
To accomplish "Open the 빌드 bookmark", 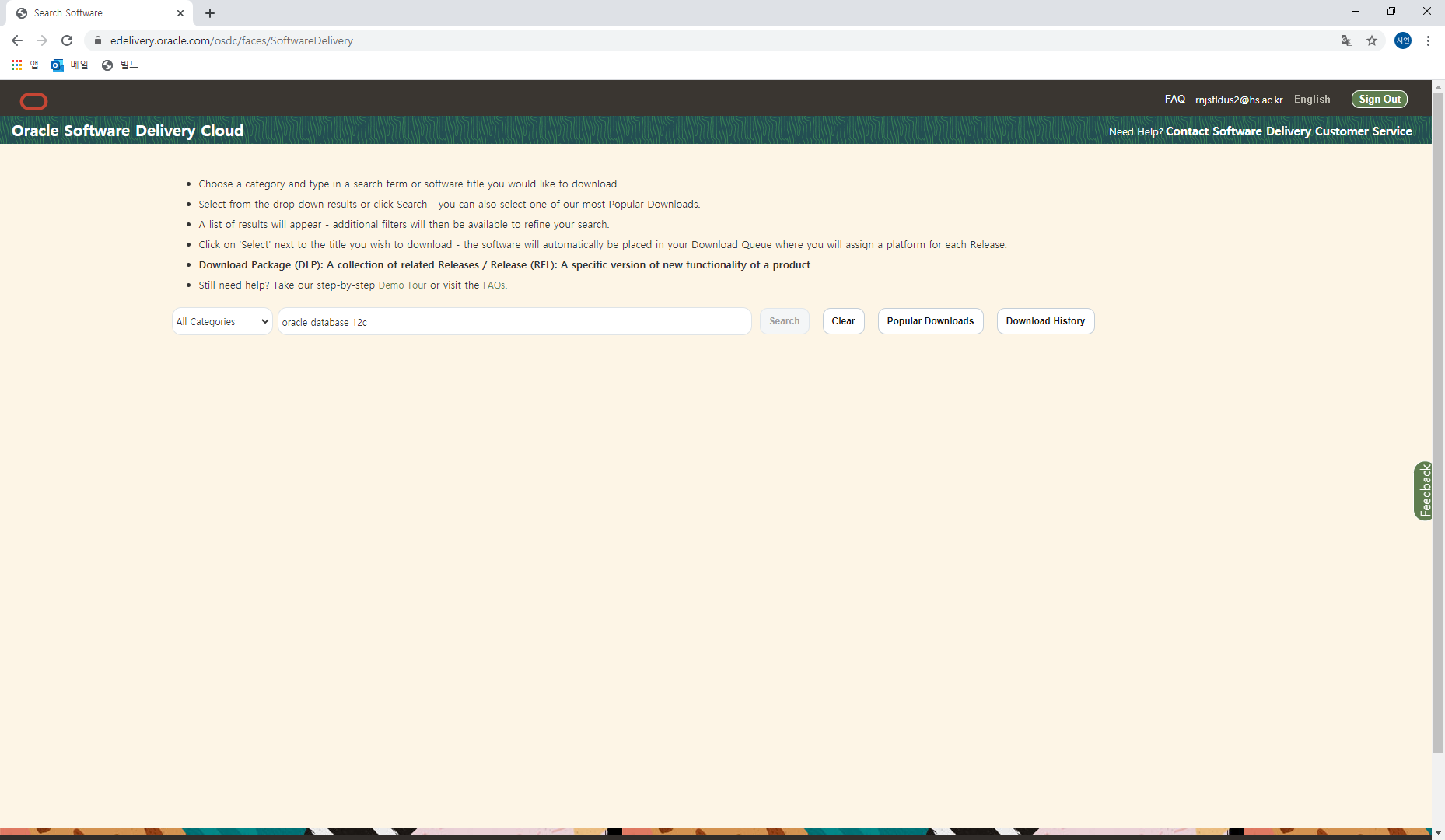I will 120,65.
